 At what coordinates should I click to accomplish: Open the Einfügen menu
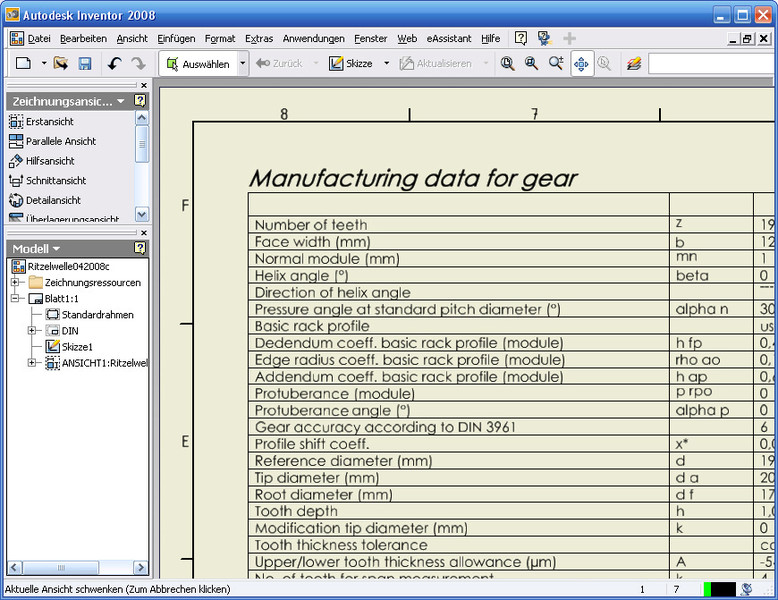point(176,38)
